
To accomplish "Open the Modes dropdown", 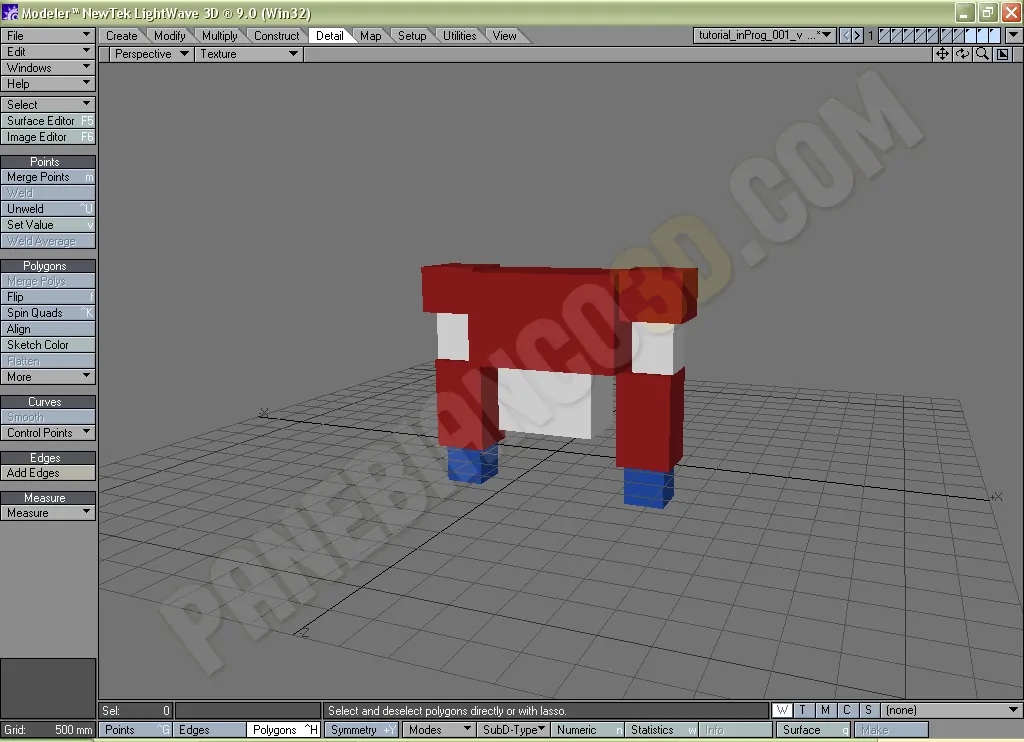I will pos(438,730).
